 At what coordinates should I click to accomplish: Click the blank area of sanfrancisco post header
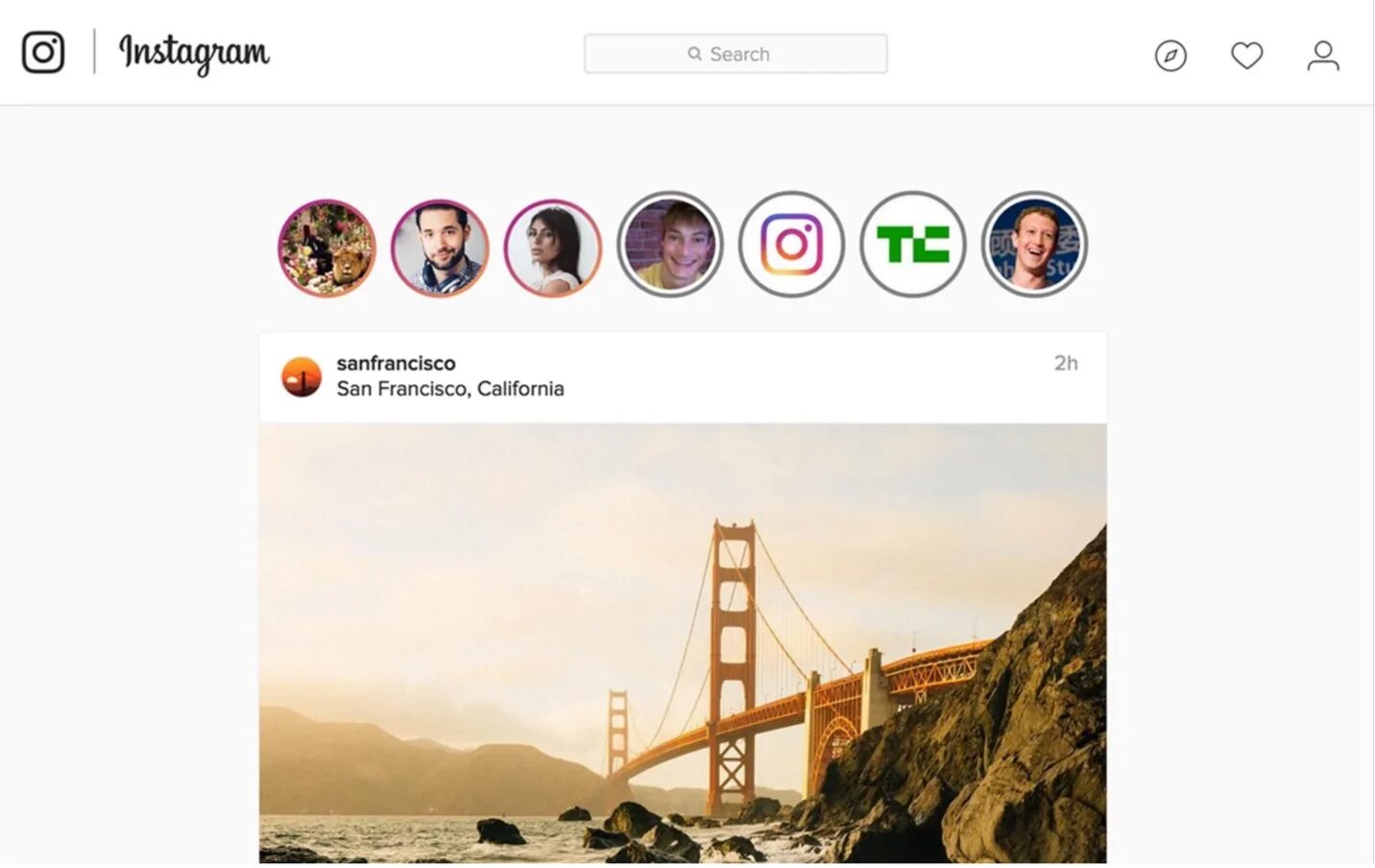tap(807, 377)
